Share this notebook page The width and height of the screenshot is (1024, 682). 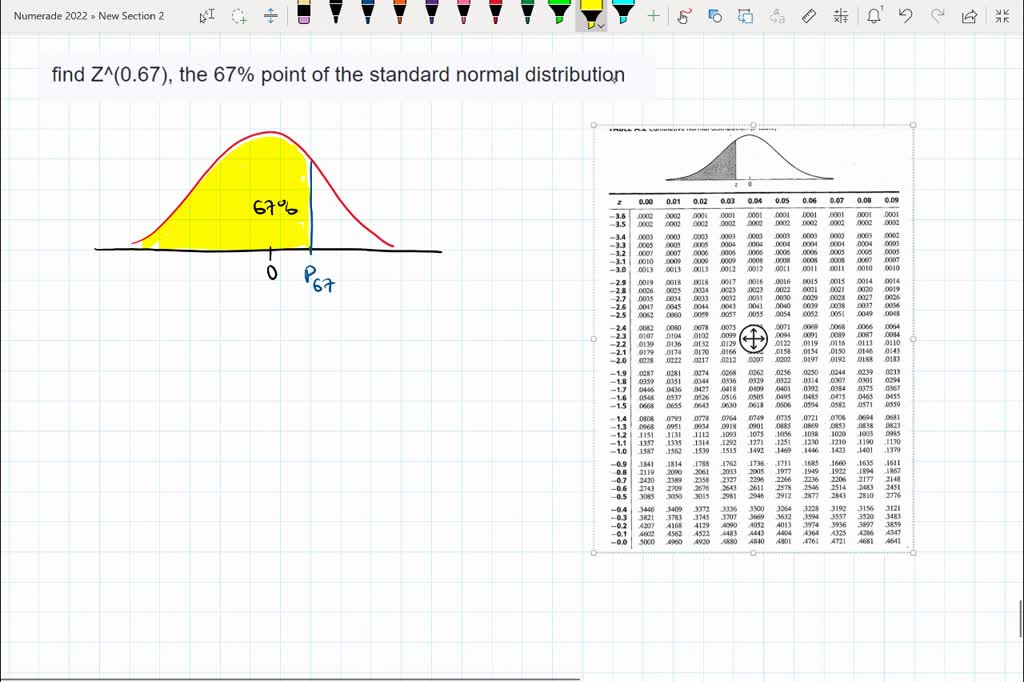pyautogui.click(x=968, y=16)
